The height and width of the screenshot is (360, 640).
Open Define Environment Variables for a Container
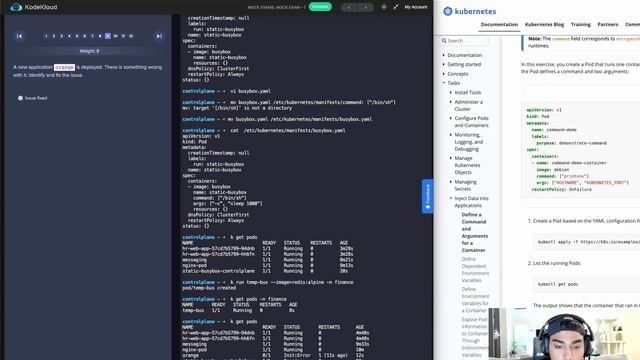475,300
